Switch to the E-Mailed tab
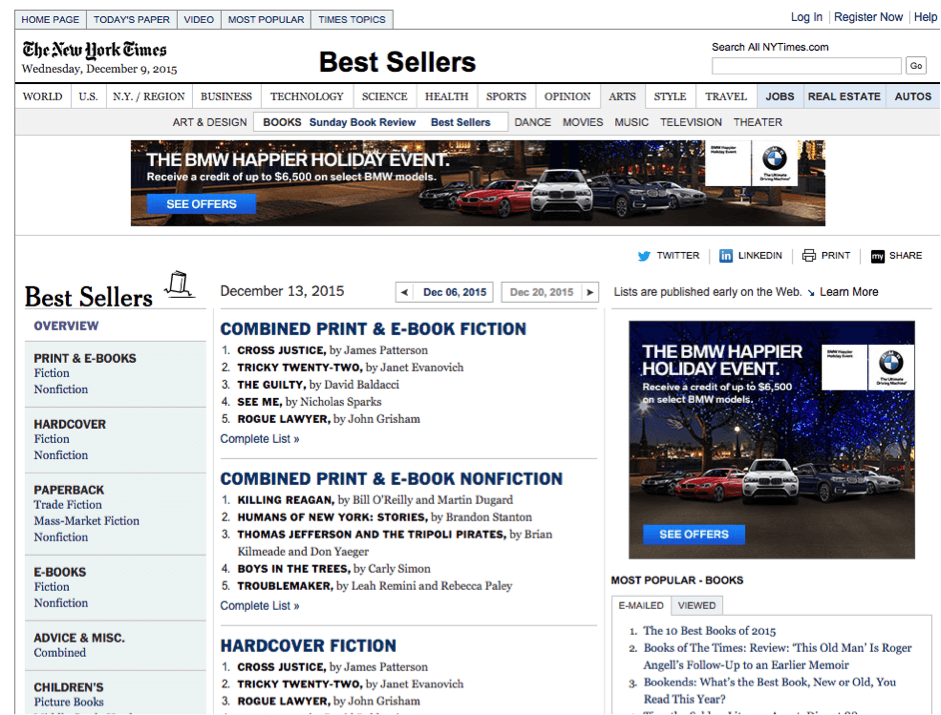Image resolution: width=941 pixels, height=715 pixels. pyautogui.click(x=641, y=605)
